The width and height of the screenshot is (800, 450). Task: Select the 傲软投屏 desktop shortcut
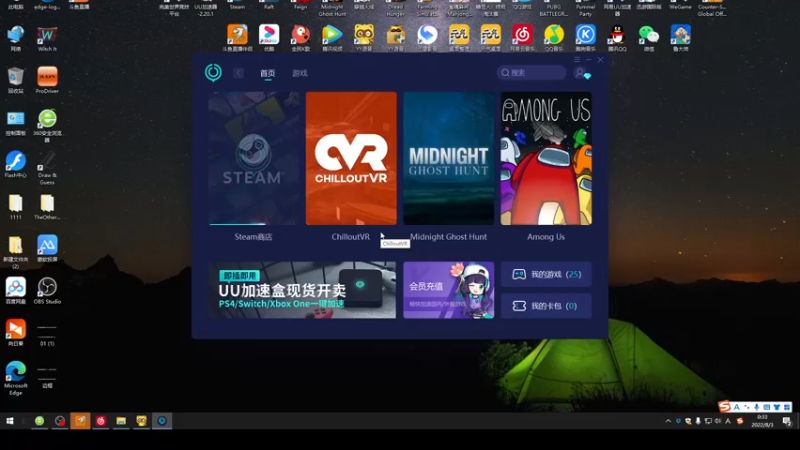pyautogui.click(x=47, y=249)
